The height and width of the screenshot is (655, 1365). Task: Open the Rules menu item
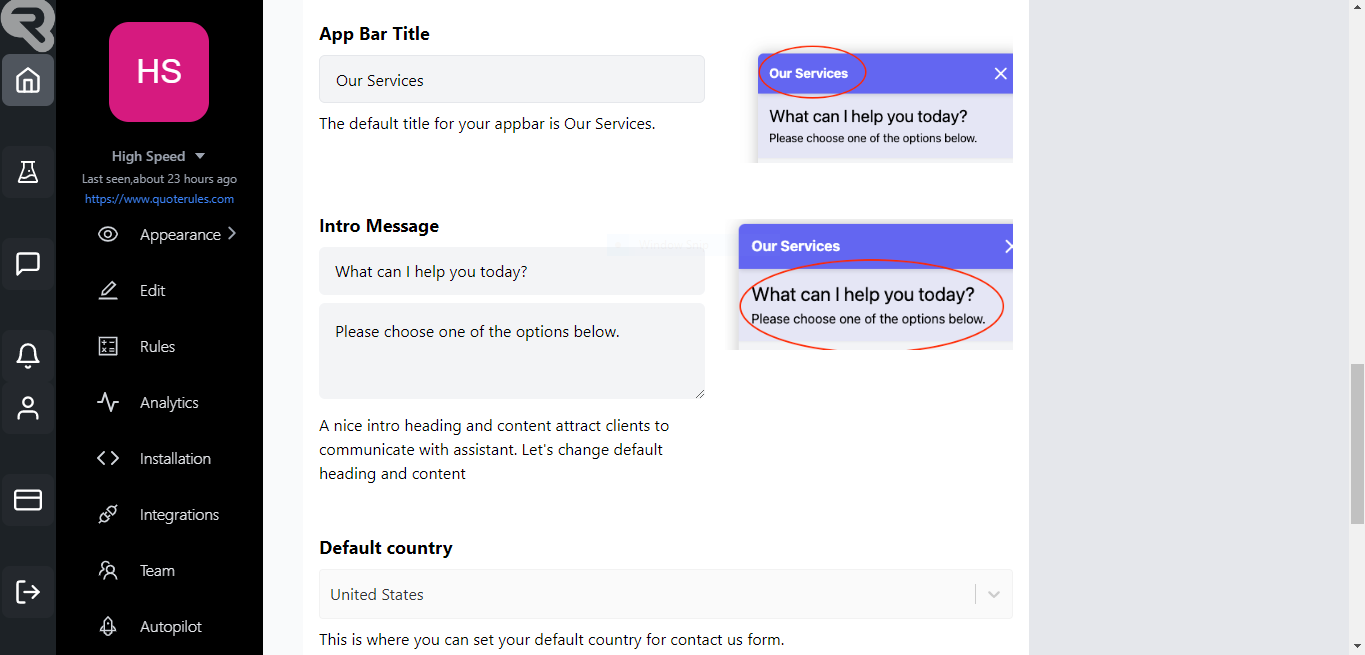pos(157,347)
